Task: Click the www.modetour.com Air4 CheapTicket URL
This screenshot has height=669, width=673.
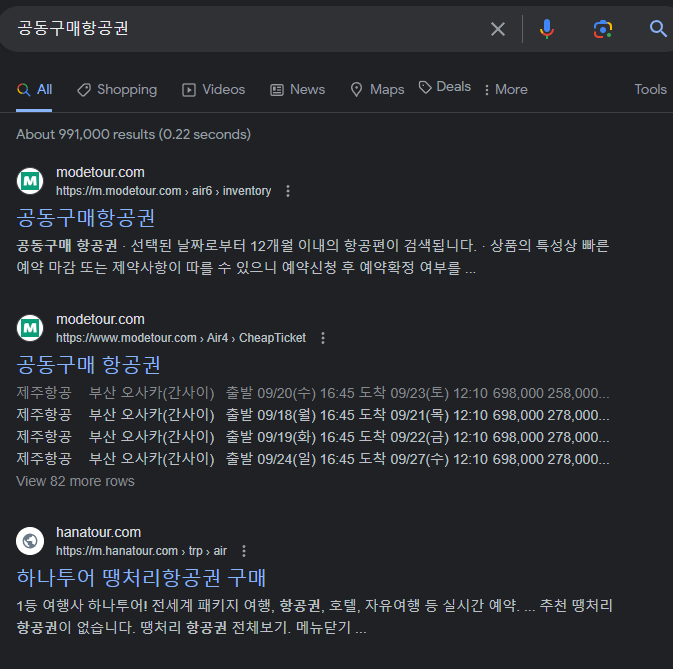Action: [x=181, y=338]
